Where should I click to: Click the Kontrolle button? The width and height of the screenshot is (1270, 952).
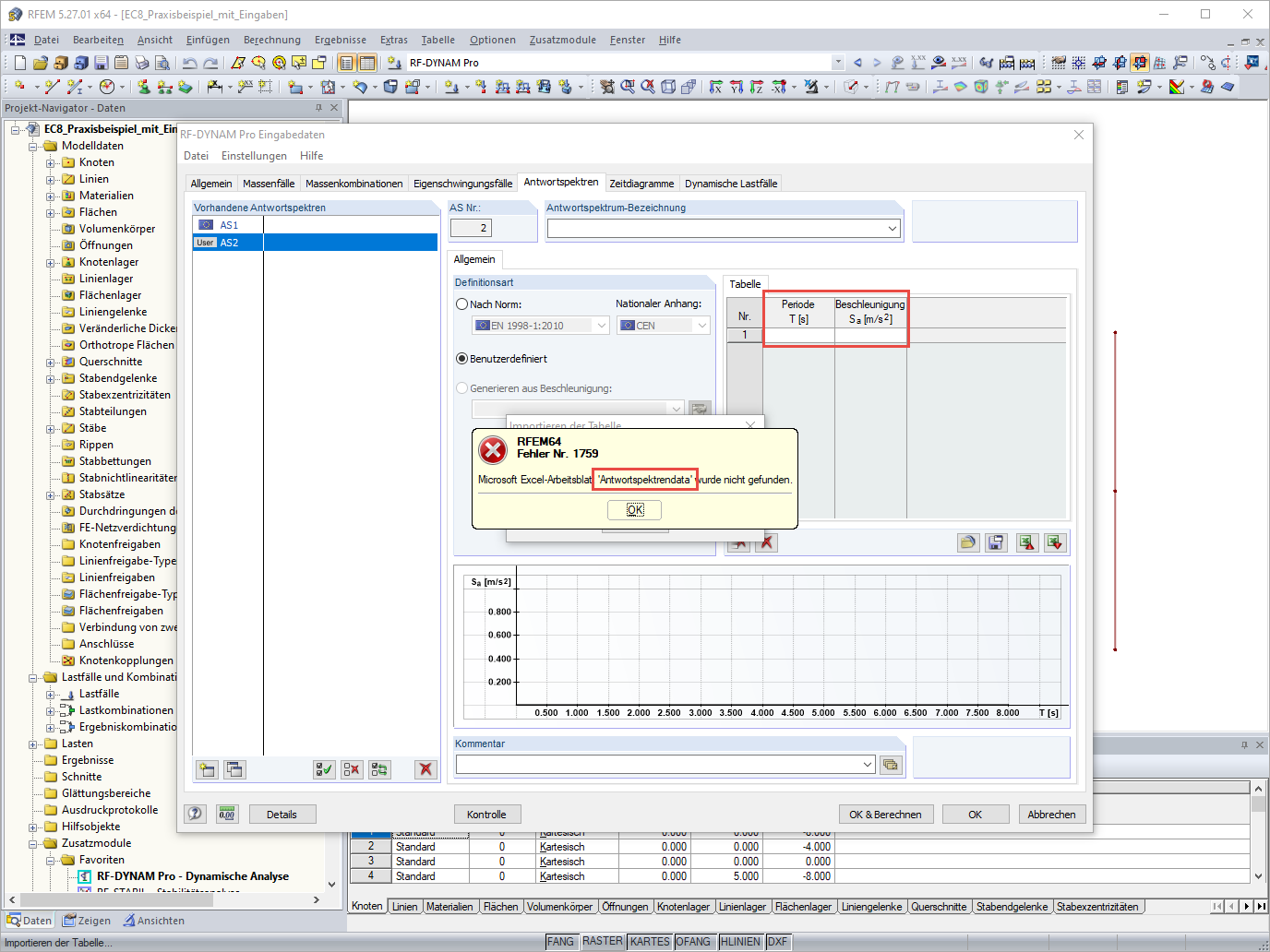coord(486,814)
